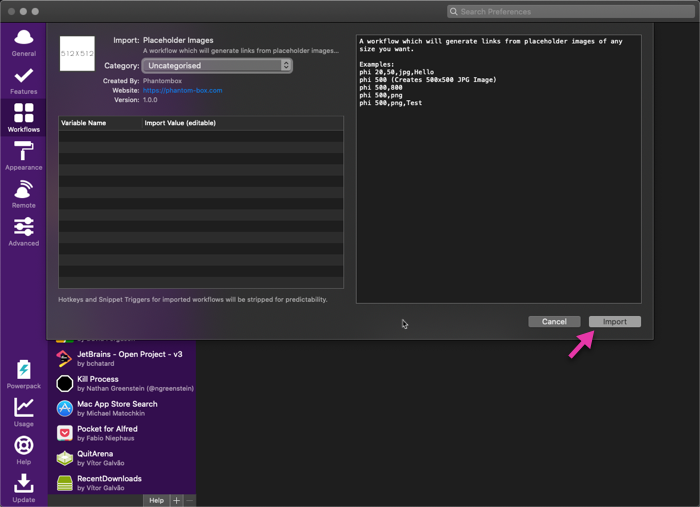Open the Category dropdown showing Uncategorised
The width and height of the screenshot is (700, 507).
click(x=217, y=66)
